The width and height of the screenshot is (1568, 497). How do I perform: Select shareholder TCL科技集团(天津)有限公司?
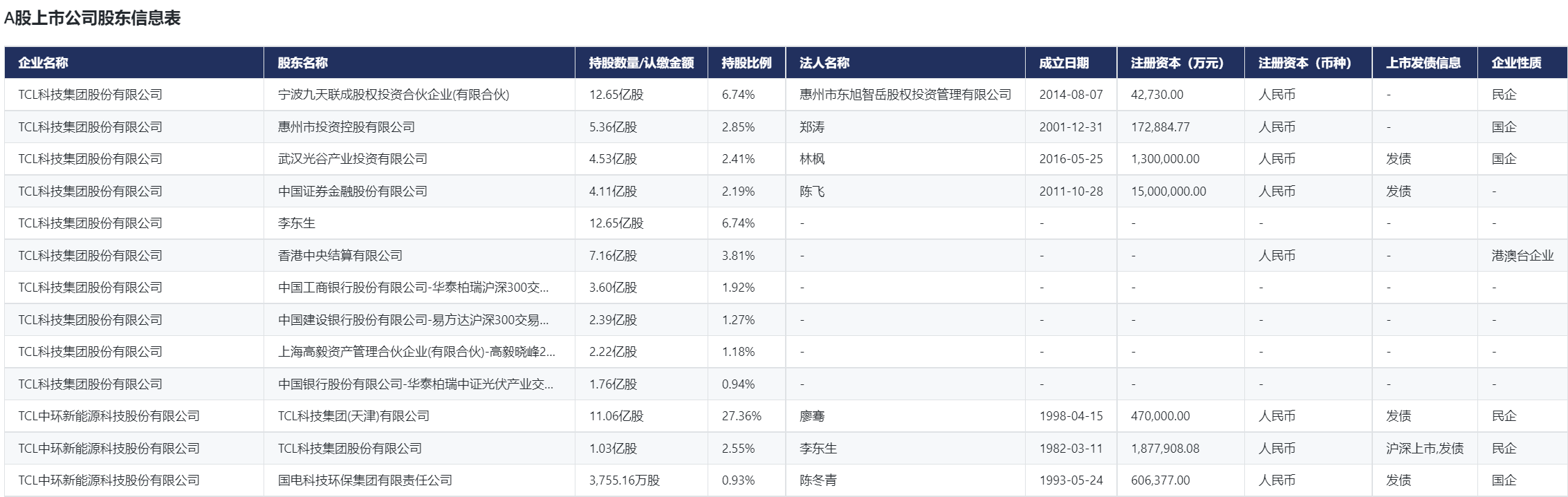(x=354, y=416)
